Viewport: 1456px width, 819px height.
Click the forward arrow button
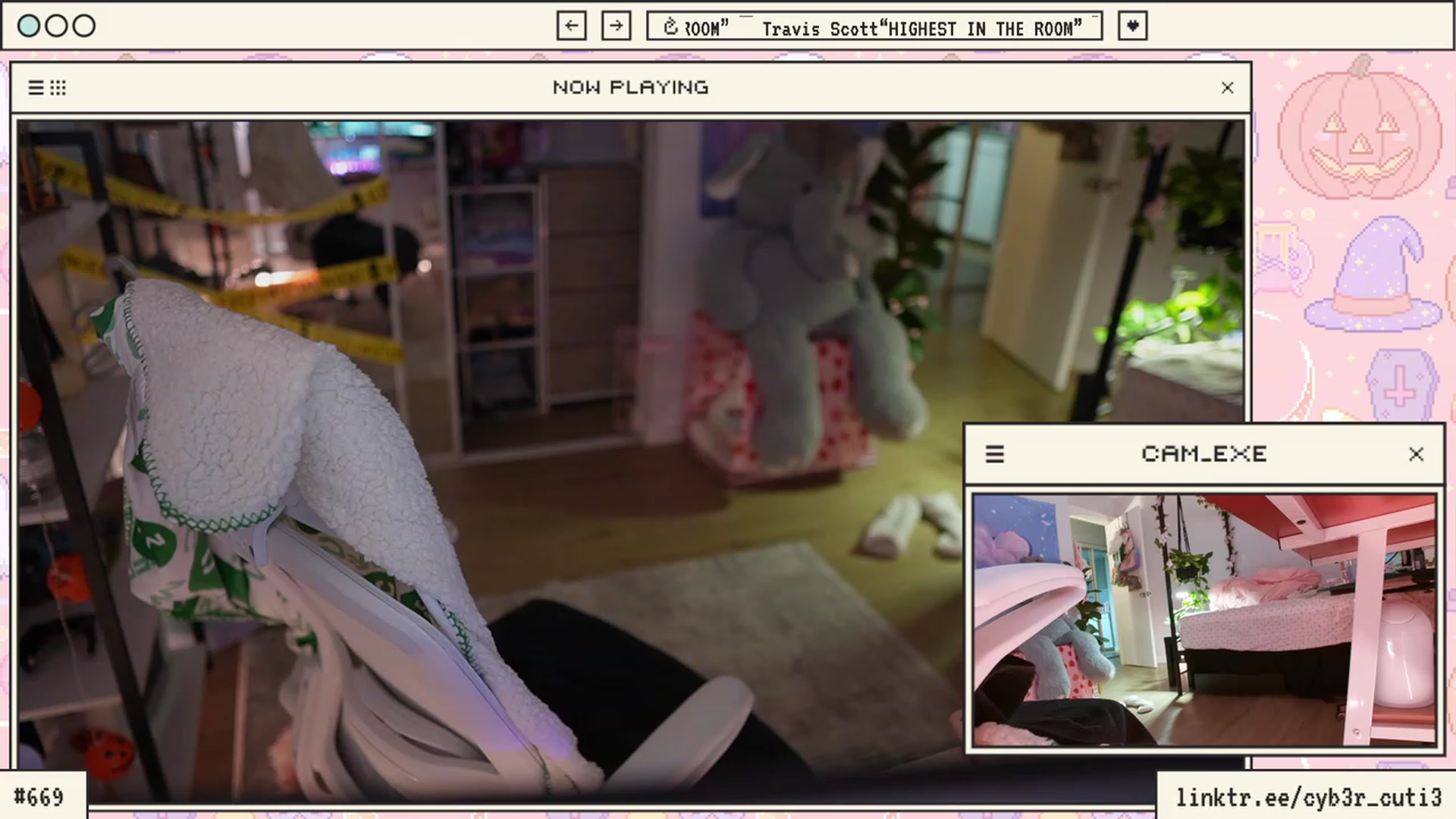point(616,26)
